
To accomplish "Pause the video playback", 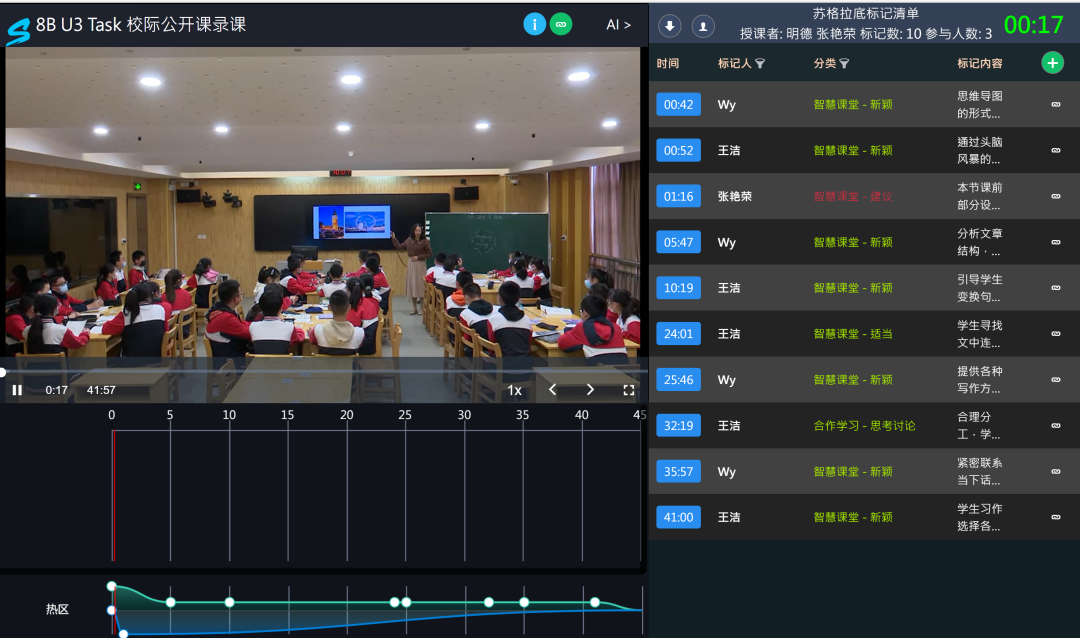I will coord(17,390).
